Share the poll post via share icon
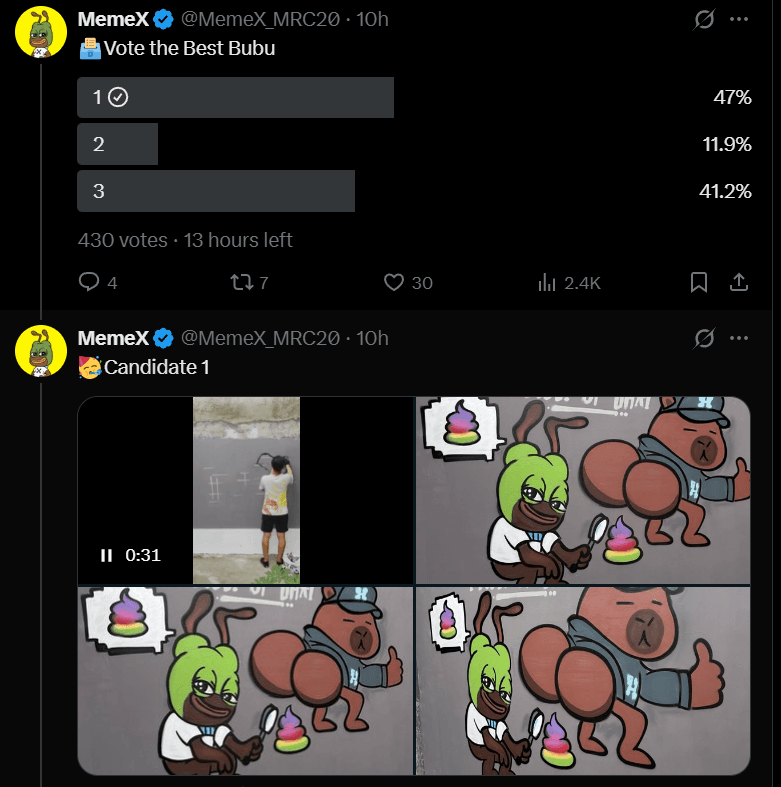 [739, 283]
